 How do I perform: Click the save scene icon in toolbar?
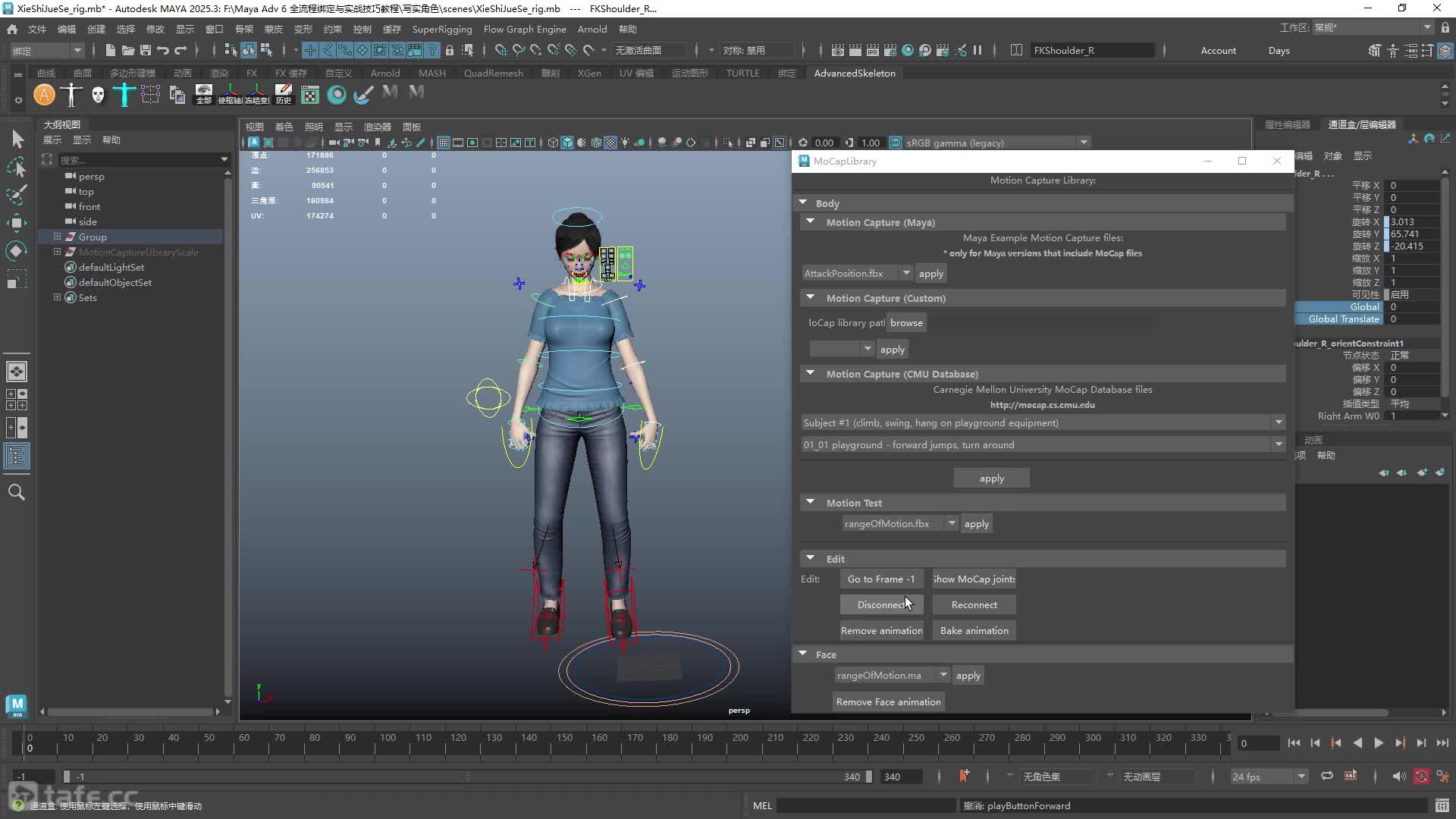(146, 50)
